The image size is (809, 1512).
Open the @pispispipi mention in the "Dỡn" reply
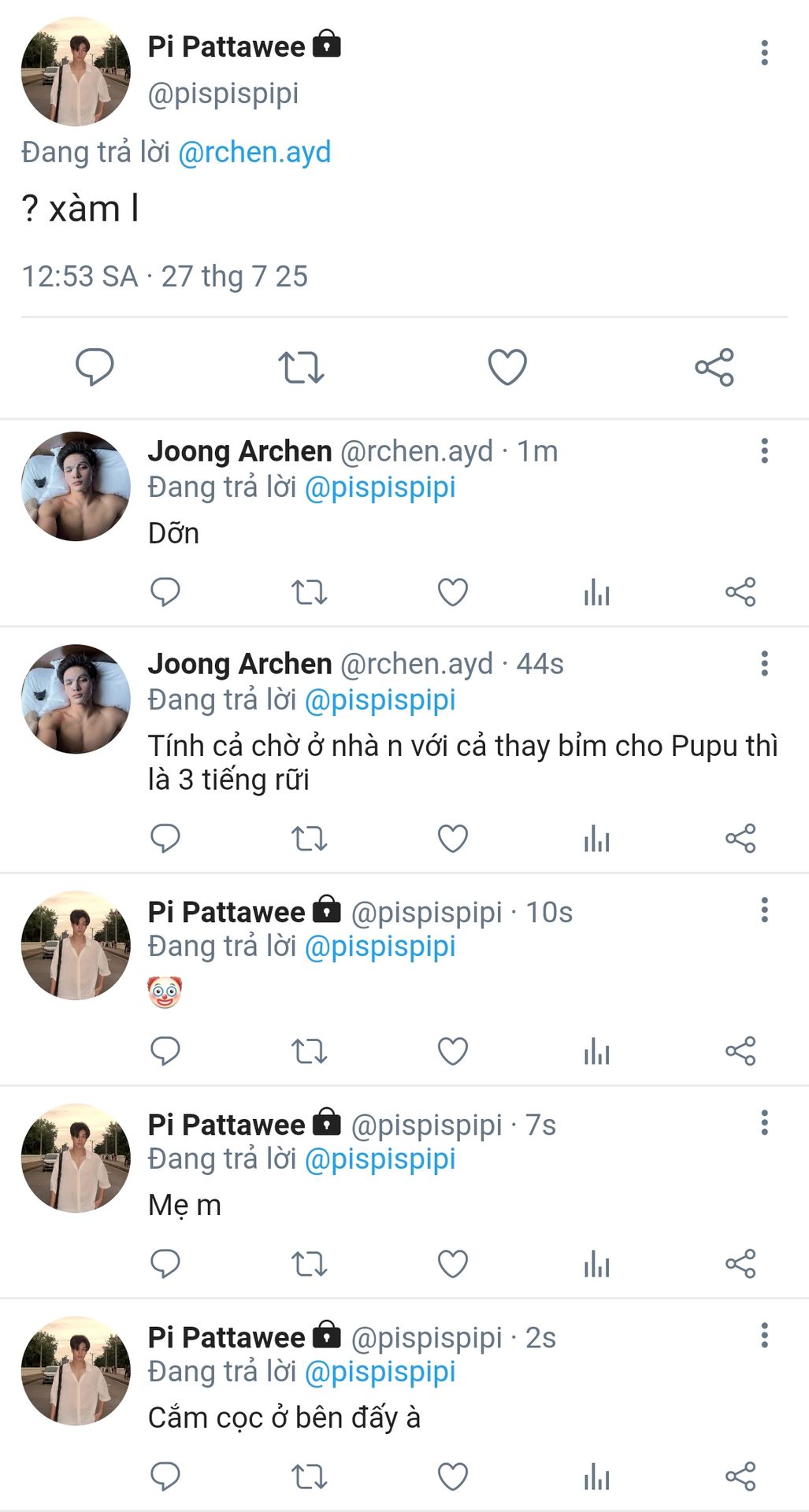(380, 487)
